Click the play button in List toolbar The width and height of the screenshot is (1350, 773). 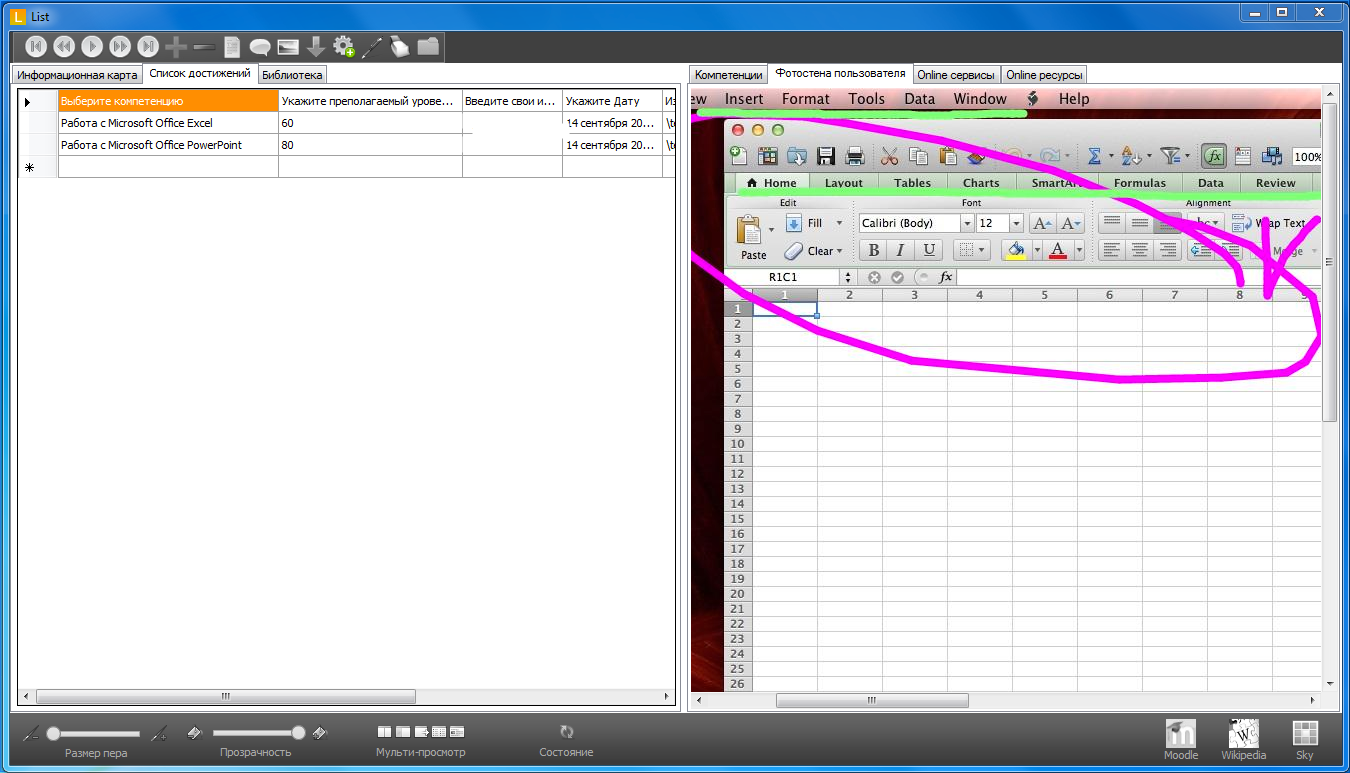click(x=92, y=46)
